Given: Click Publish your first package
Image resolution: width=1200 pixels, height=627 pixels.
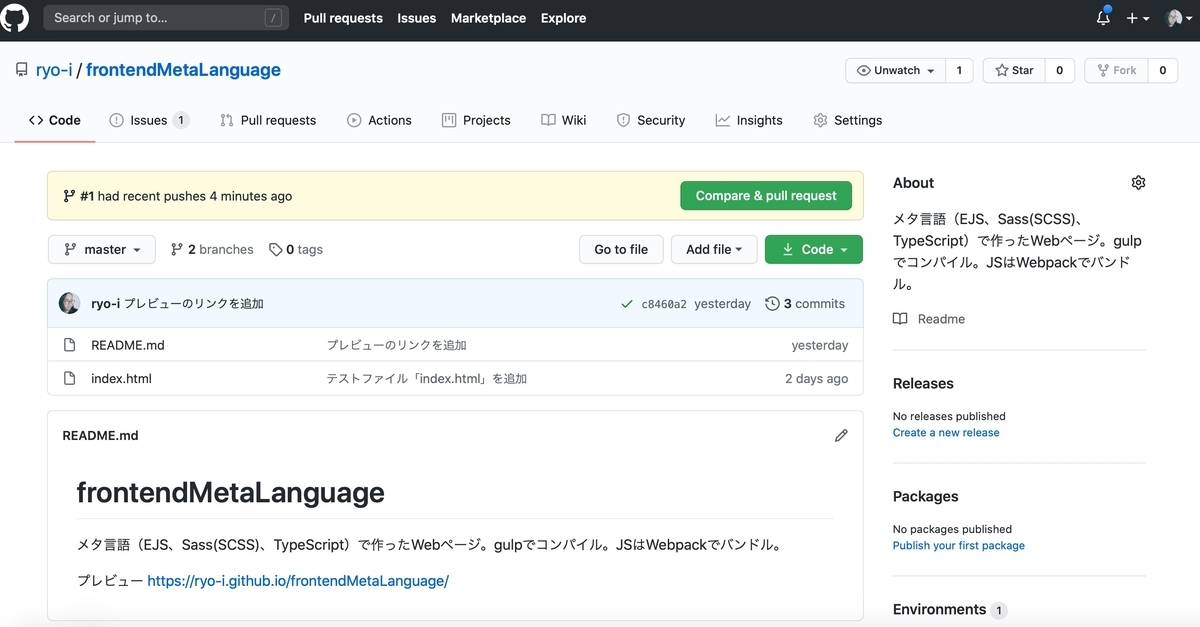Looking at the screenshot, I should 959,546.
